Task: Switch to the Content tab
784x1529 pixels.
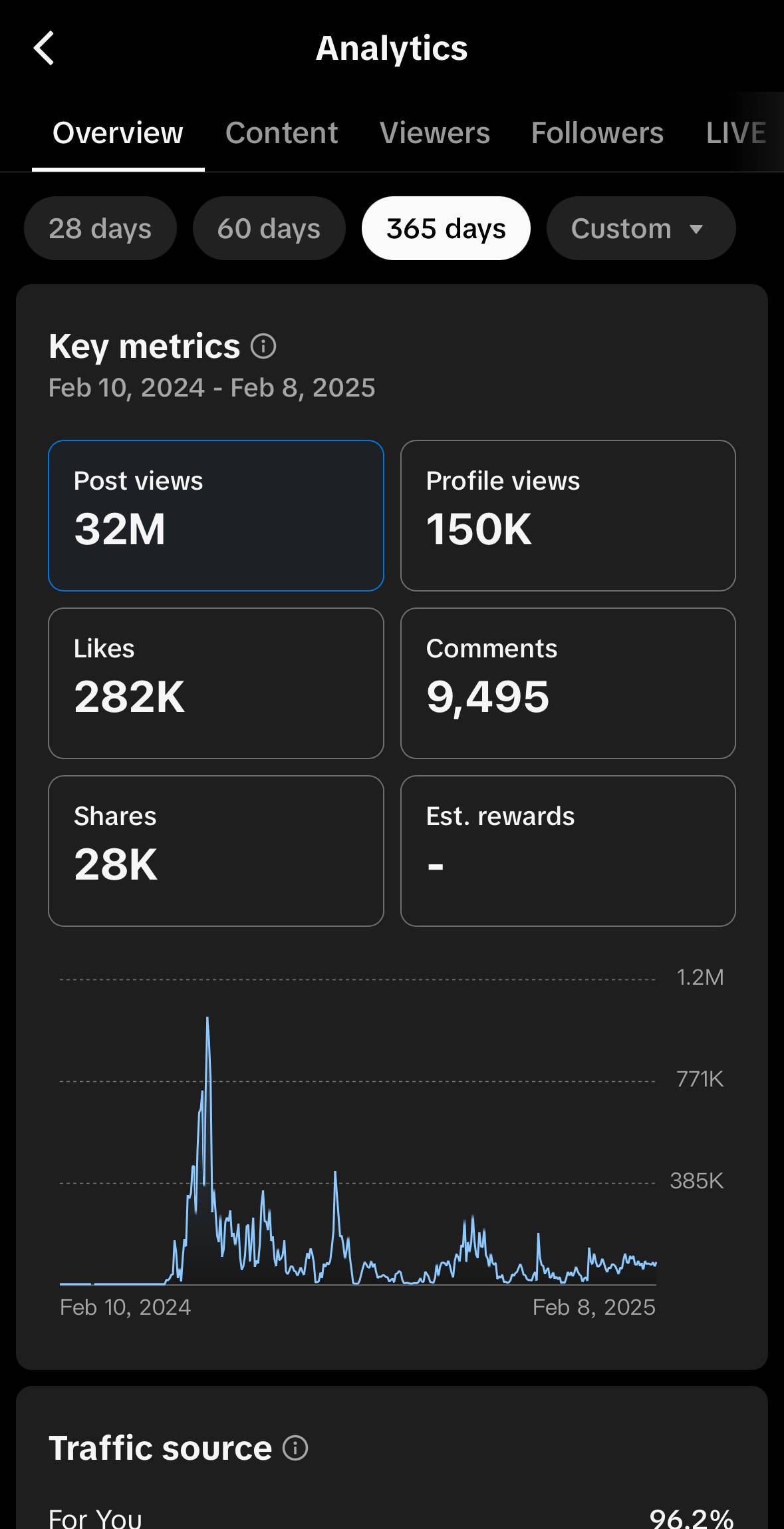Action: (281, 133)
